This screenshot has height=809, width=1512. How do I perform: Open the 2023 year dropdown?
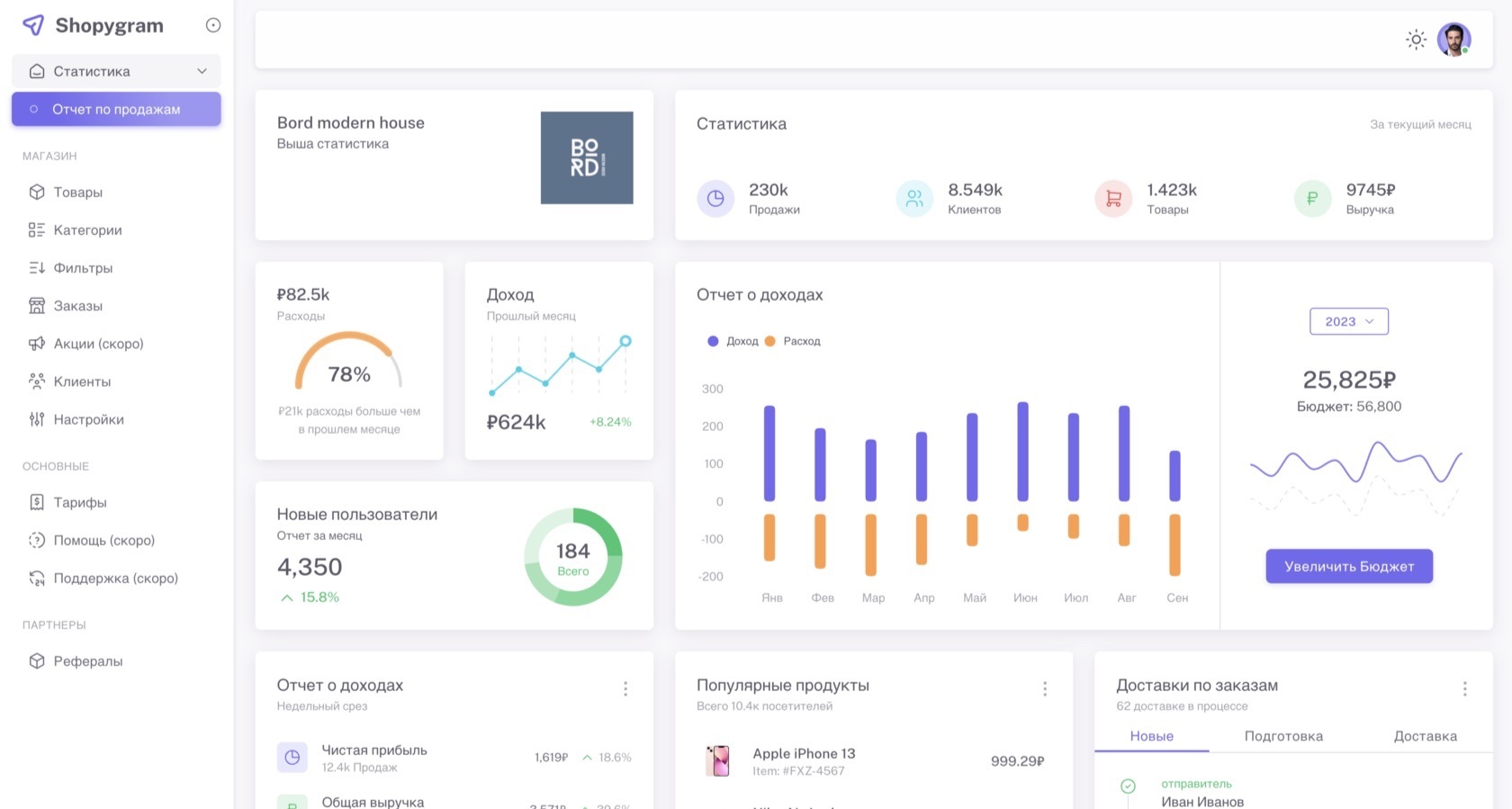(1348, 321)
